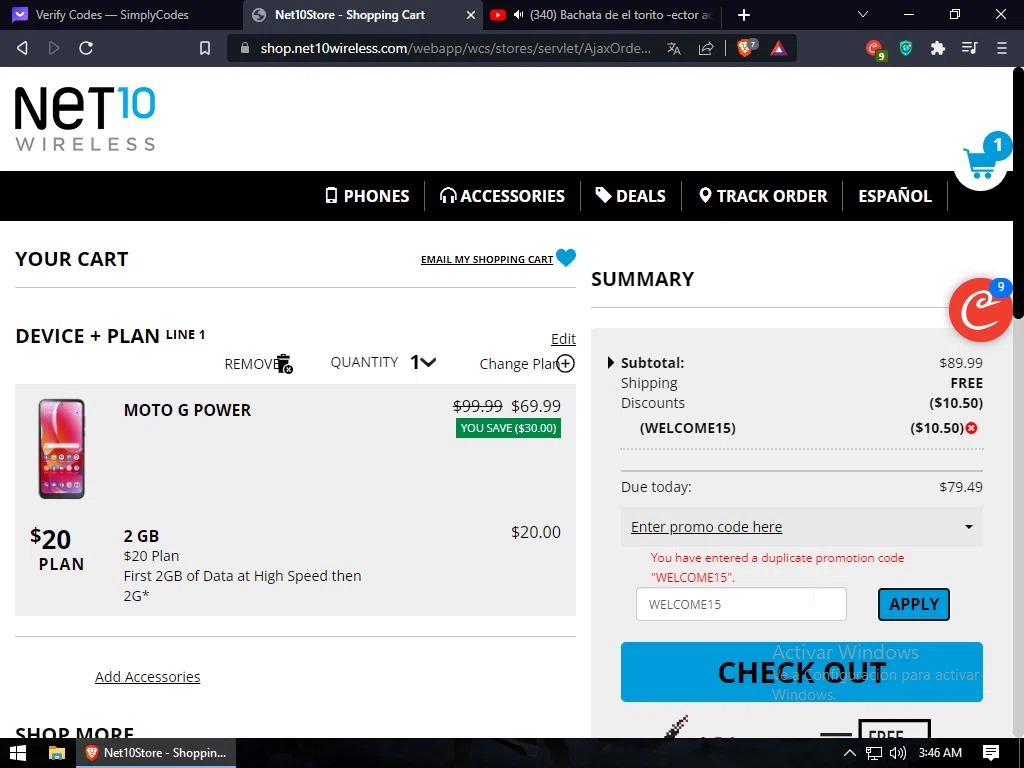Viewport: 1024px width, 768px height.
Task: Bookmark this page icon
Action: pyautogui.click(x=204, y=48)
